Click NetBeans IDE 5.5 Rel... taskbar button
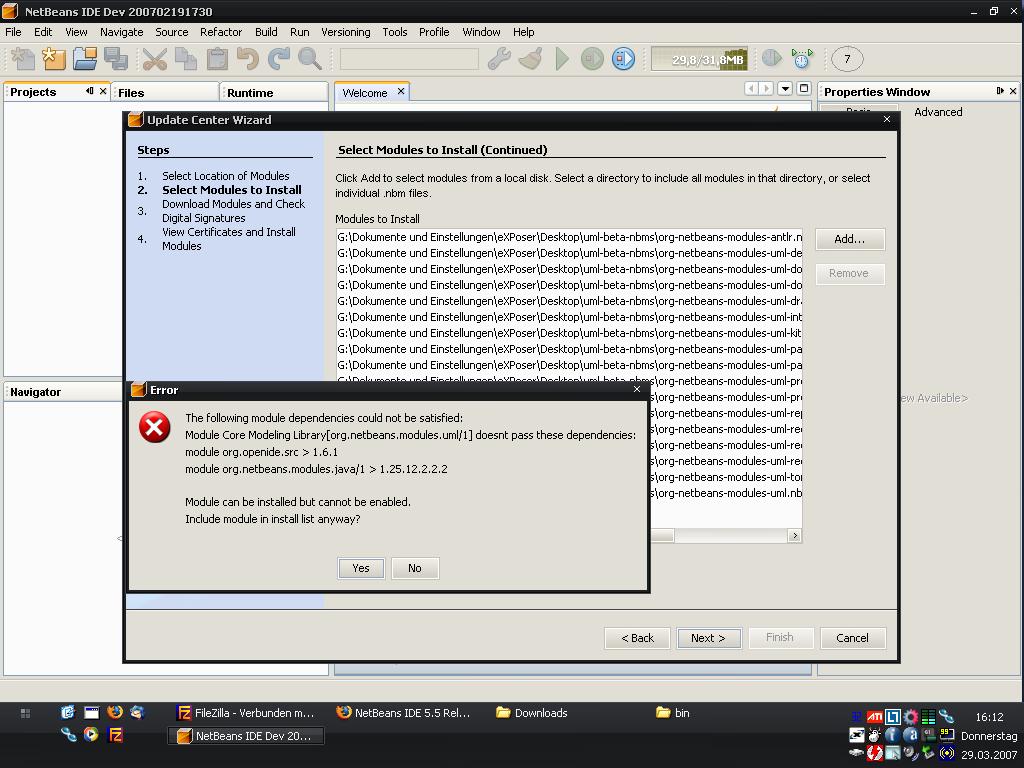The height and width of the screenshot is (768, 1024). (404, 712)
